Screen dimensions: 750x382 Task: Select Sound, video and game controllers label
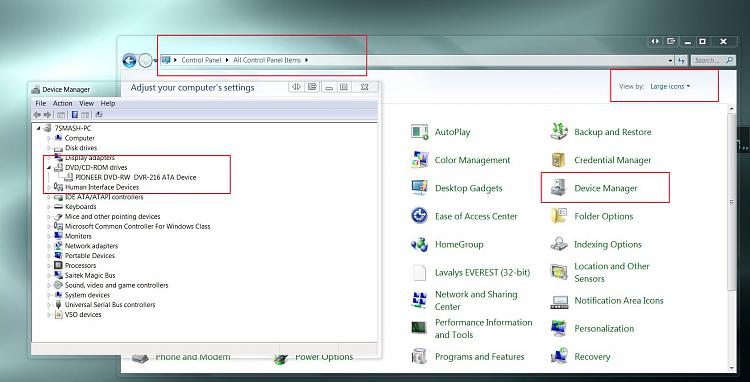tap(116, 285)
